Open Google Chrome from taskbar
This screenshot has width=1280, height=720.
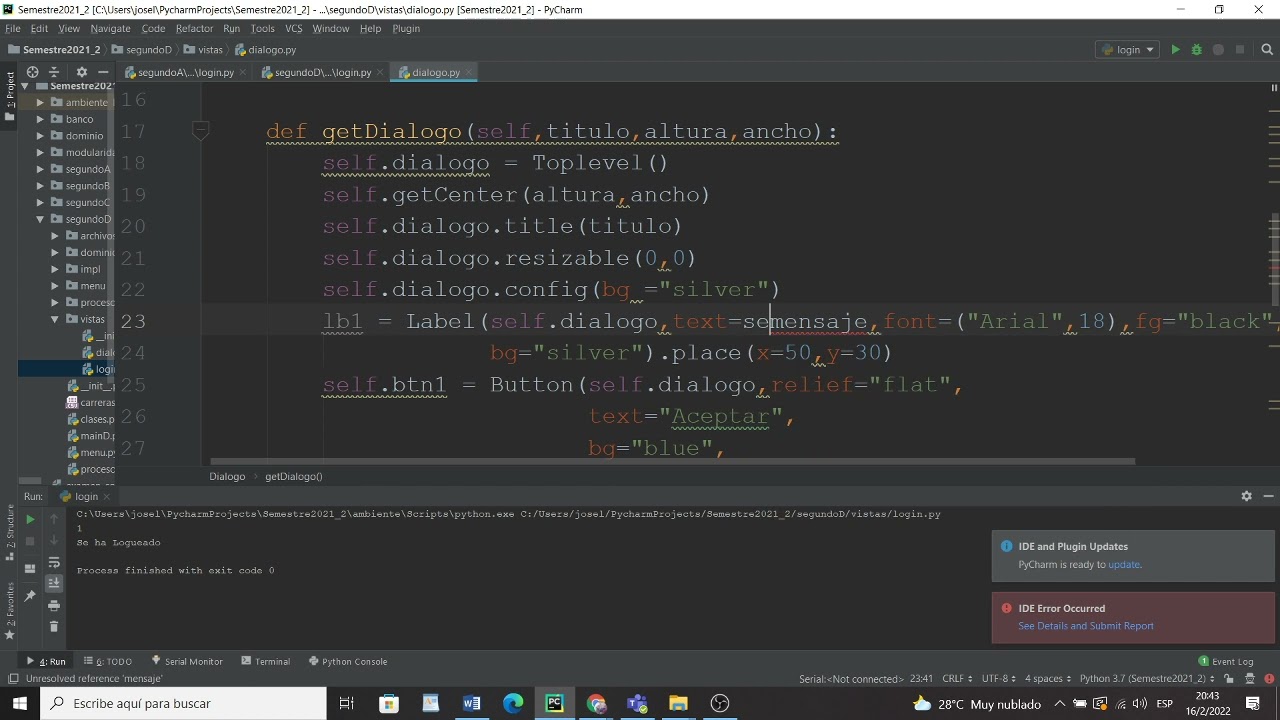(596, 703)
